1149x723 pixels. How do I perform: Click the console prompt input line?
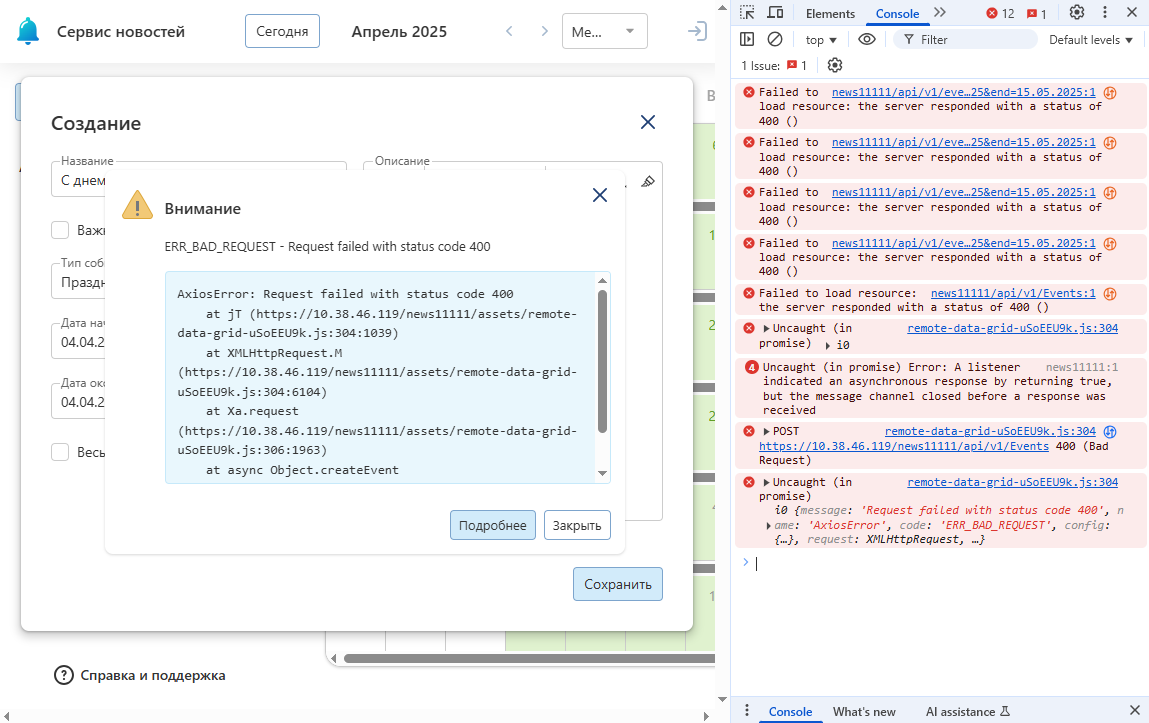[x=945, y=563]
